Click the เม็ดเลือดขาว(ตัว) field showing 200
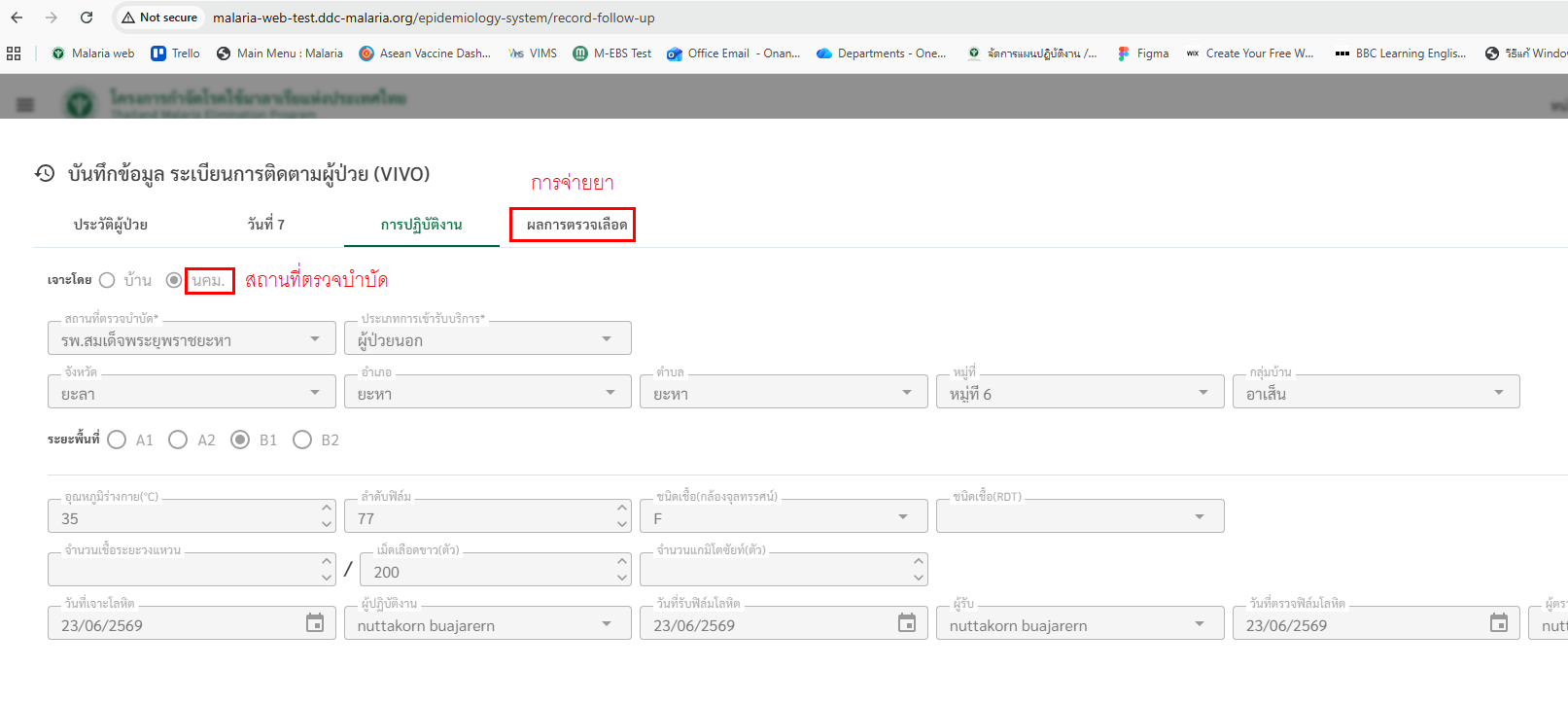The width and height of the screenshot is (1568, 704). (x=496, y=570)
